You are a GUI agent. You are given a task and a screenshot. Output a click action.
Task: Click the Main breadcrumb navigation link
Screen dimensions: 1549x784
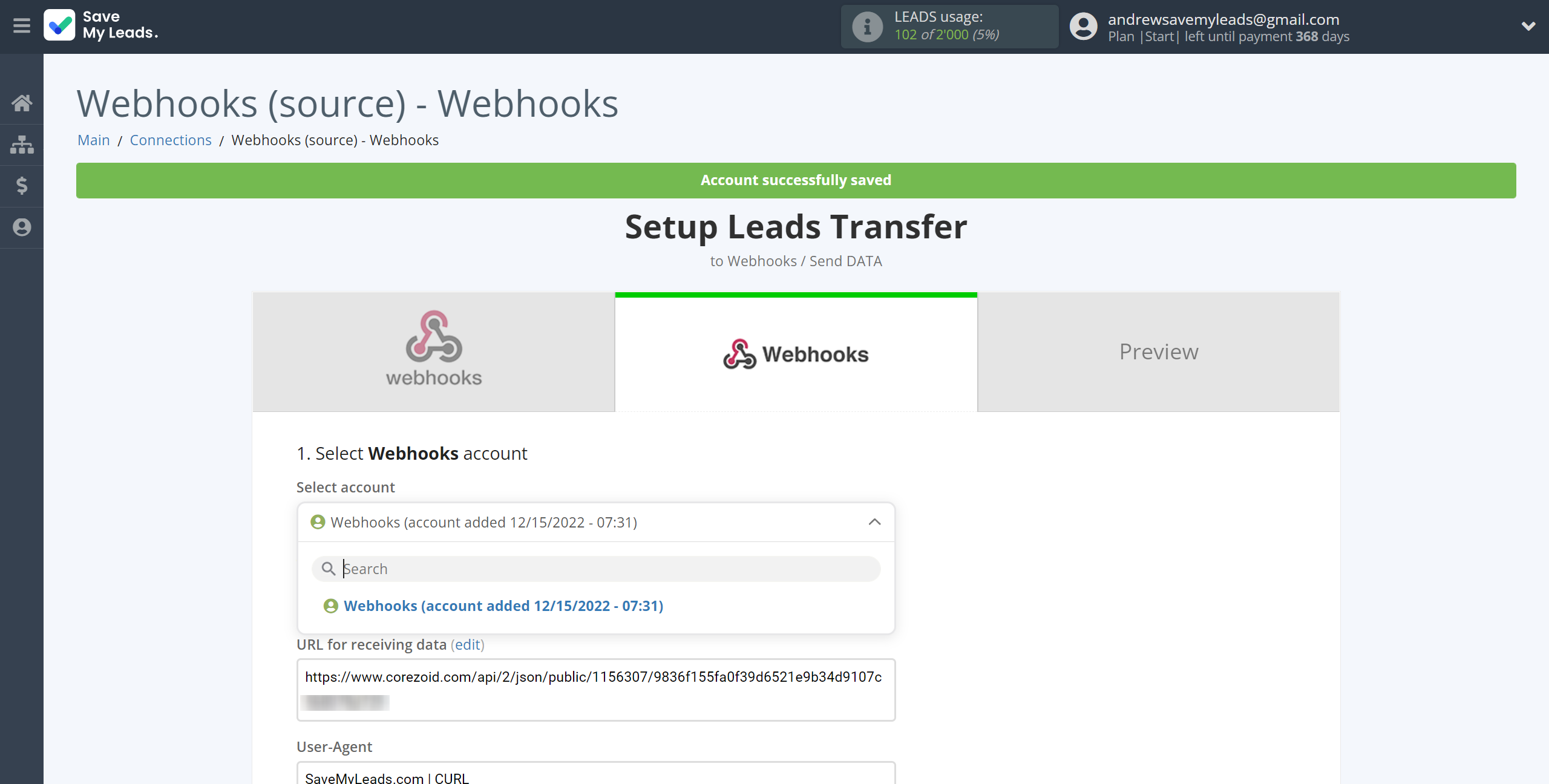tap(94, 139)
